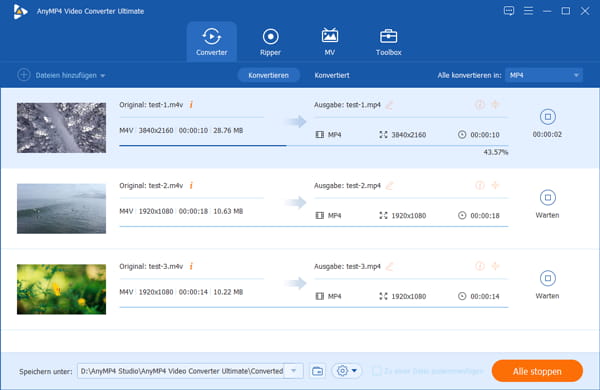Rename output test-3.mp4 with pencil icon
This screenshot has height=390, width=600.
[389, 266]
